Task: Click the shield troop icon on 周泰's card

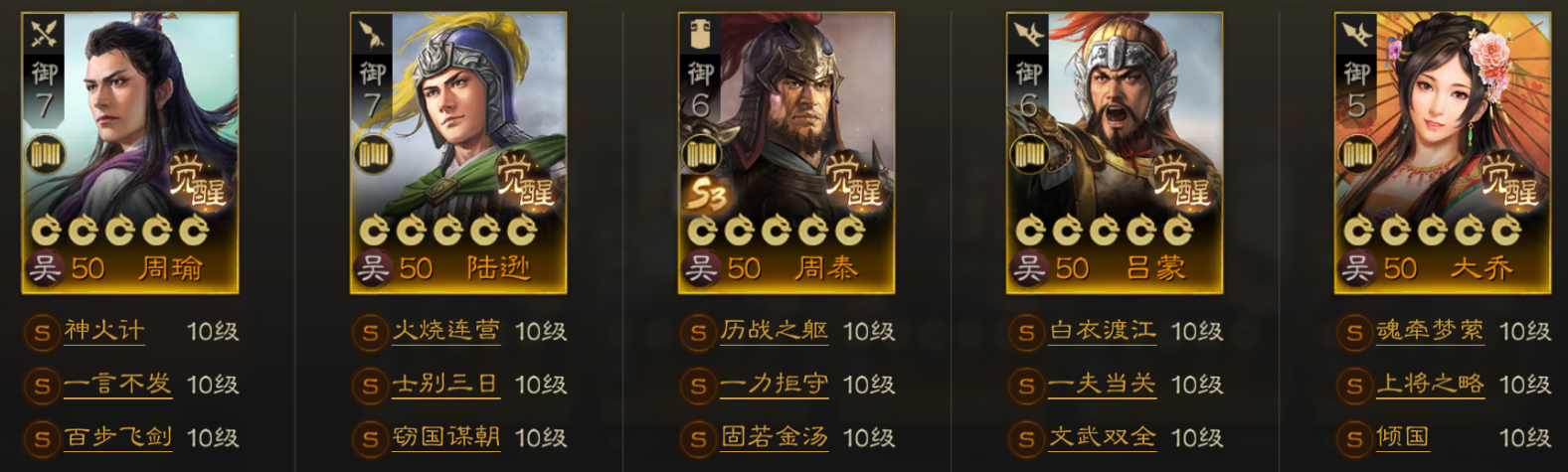Action: pos(701,35)
